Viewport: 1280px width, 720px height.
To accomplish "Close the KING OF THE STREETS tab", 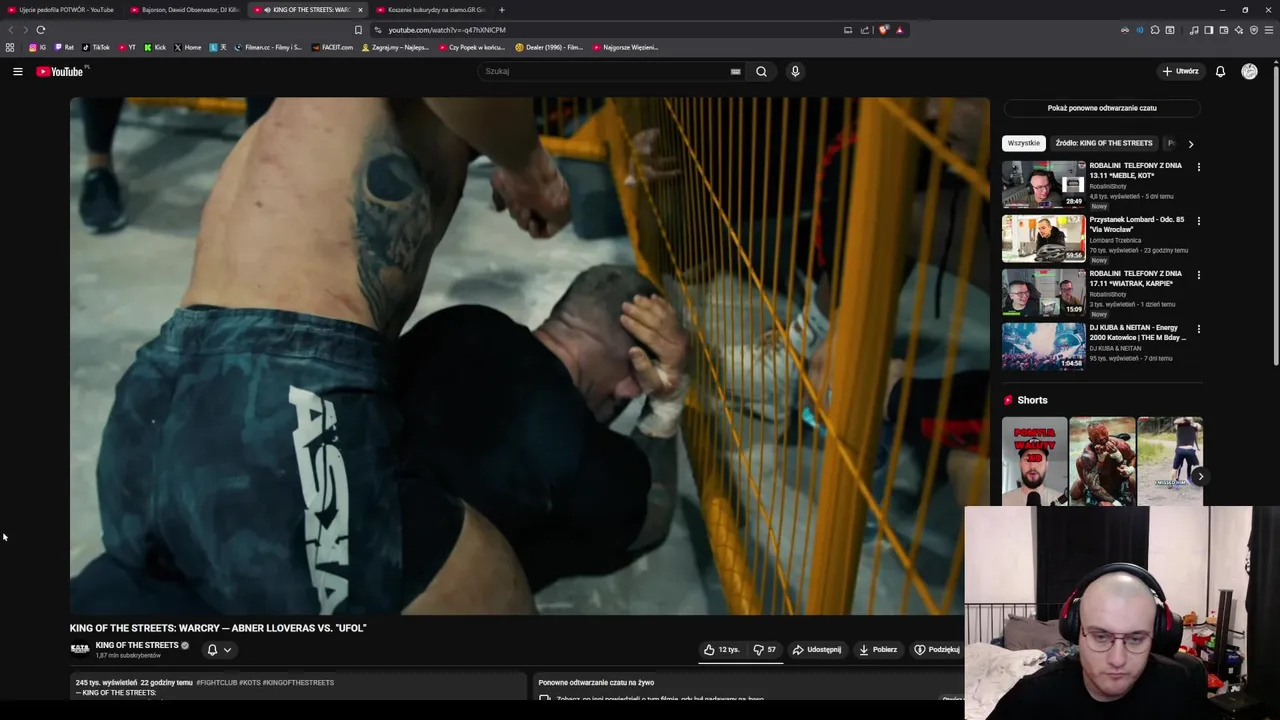I will 360,10.
